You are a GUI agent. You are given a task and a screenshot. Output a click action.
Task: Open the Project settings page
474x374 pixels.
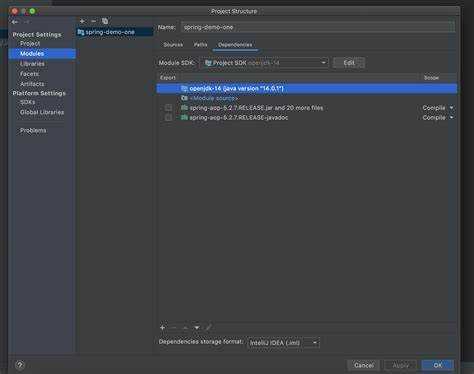coord(30,43)
